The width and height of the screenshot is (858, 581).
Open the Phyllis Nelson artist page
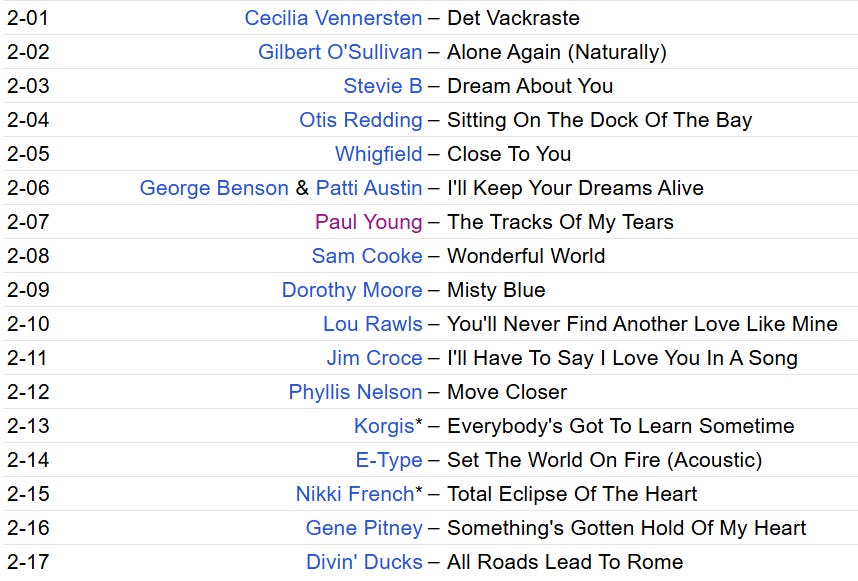point(355,392)
